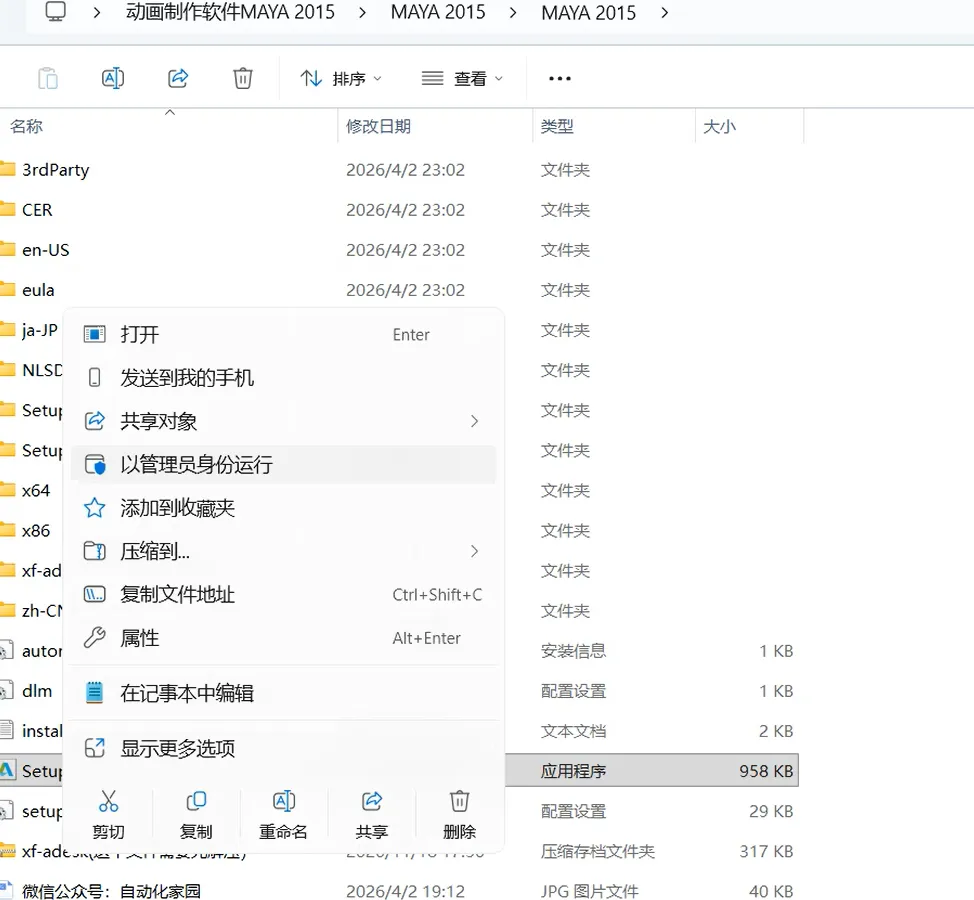Expand the chevron at the breadcrumb end

(665, 12)
